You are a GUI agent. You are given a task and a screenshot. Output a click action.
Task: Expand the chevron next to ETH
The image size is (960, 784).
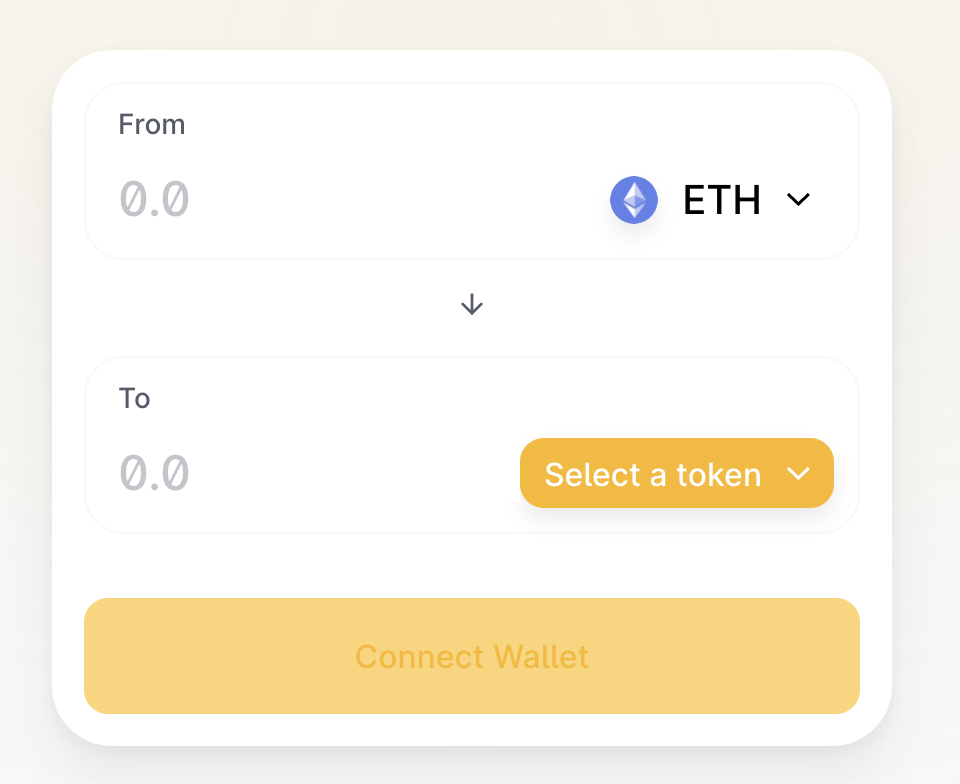click(x=798, y=200)
